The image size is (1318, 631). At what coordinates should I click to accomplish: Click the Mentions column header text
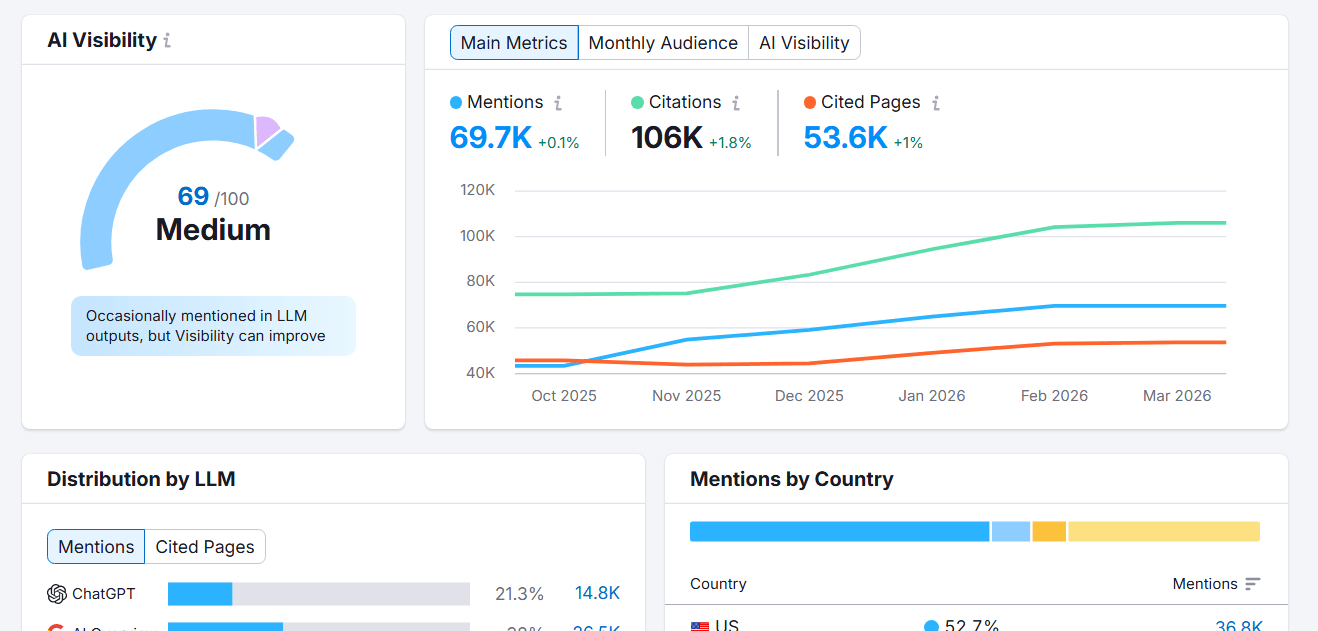coord(1205,584)
